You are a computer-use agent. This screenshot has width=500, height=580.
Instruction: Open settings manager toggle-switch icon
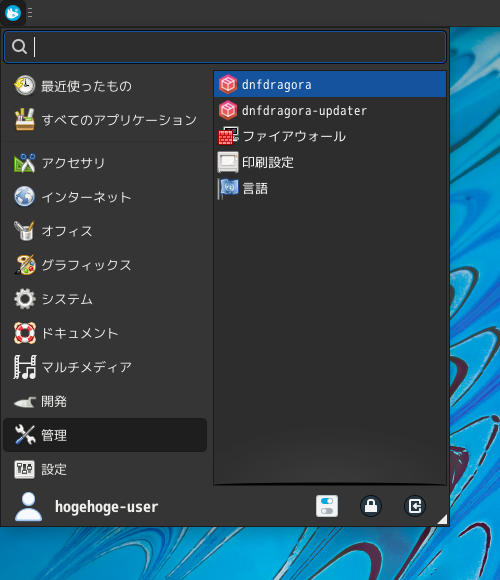[327, 506]
